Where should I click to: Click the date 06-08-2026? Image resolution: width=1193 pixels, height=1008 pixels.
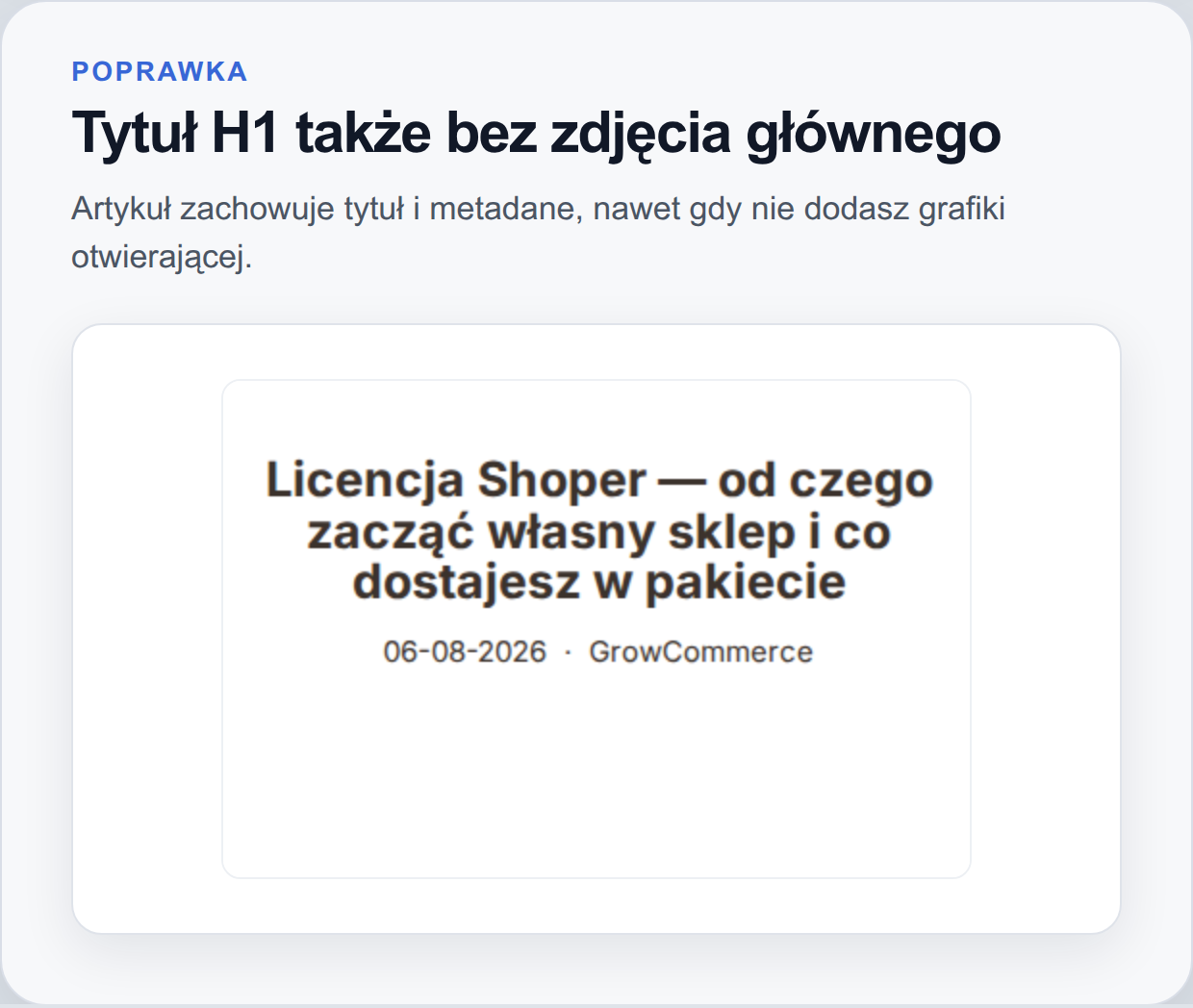(x=465, y=651)
